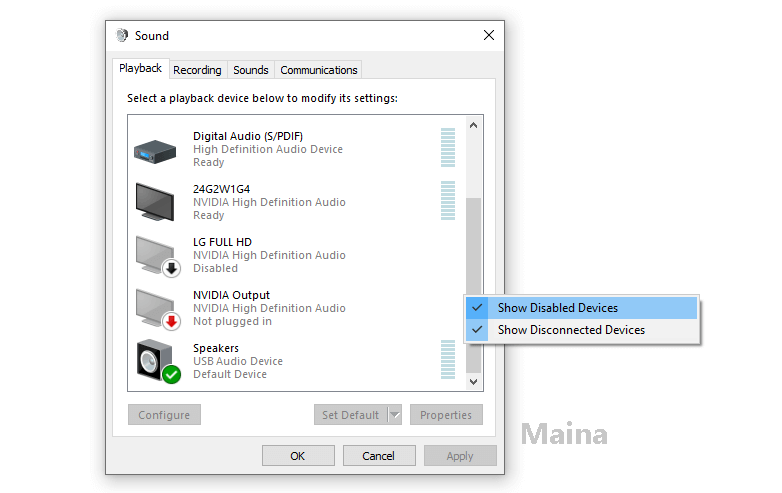Click the device list scroll up arrow

point(473,125)
